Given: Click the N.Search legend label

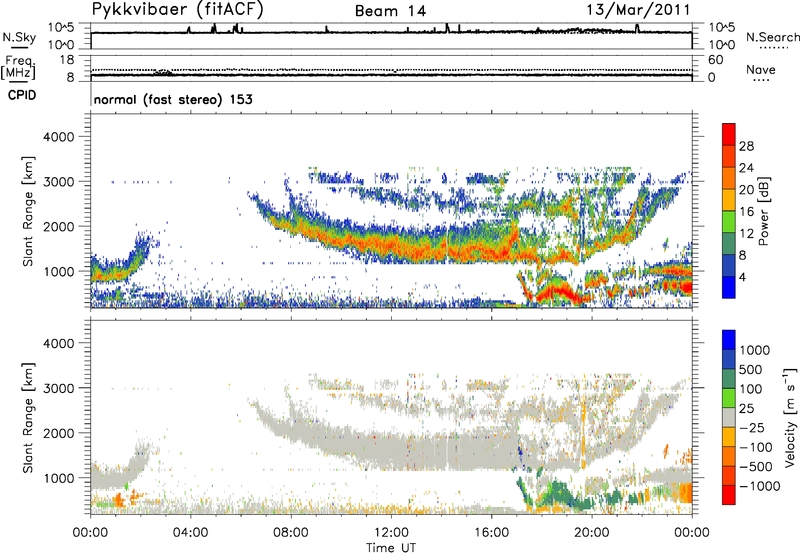Looking at the screenshot, I should point(772,37).
